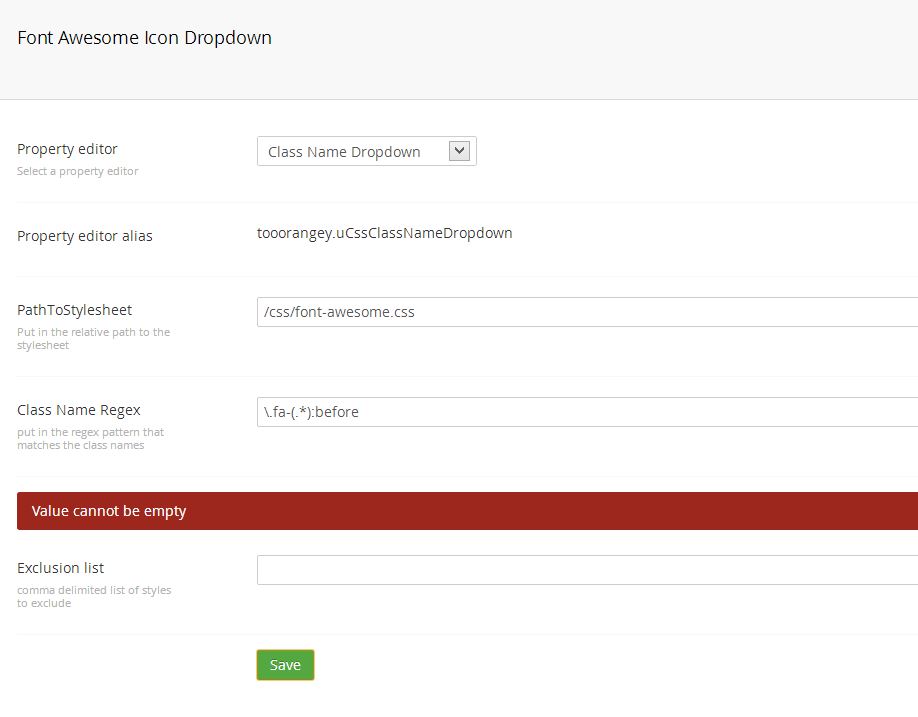The width and height of the screenshot is (918, 717).
Task: Click the 'Value cannot be empty' error banner
Action: 467,511
